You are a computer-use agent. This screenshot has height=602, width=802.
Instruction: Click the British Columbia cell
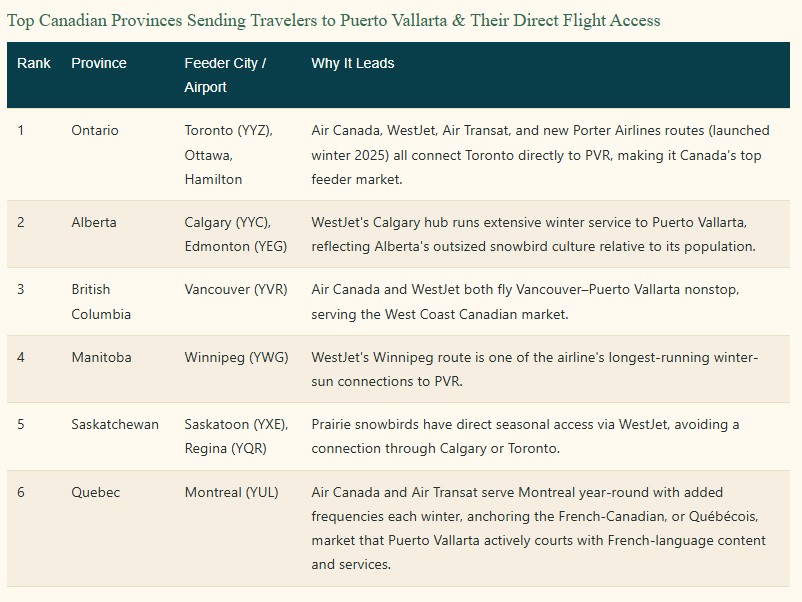(101, 302)
